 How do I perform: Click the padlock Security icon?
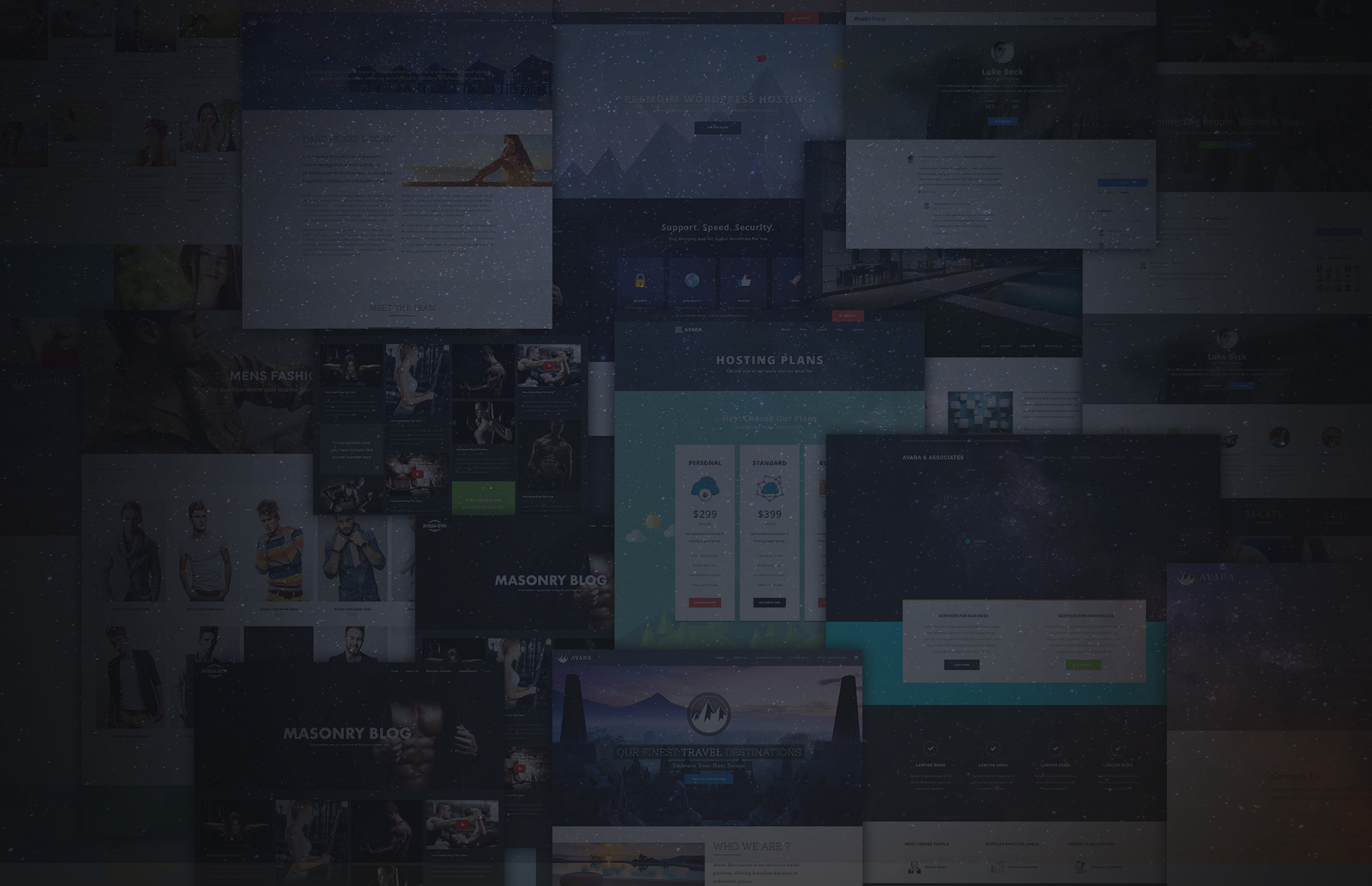[x=640, y=281]
